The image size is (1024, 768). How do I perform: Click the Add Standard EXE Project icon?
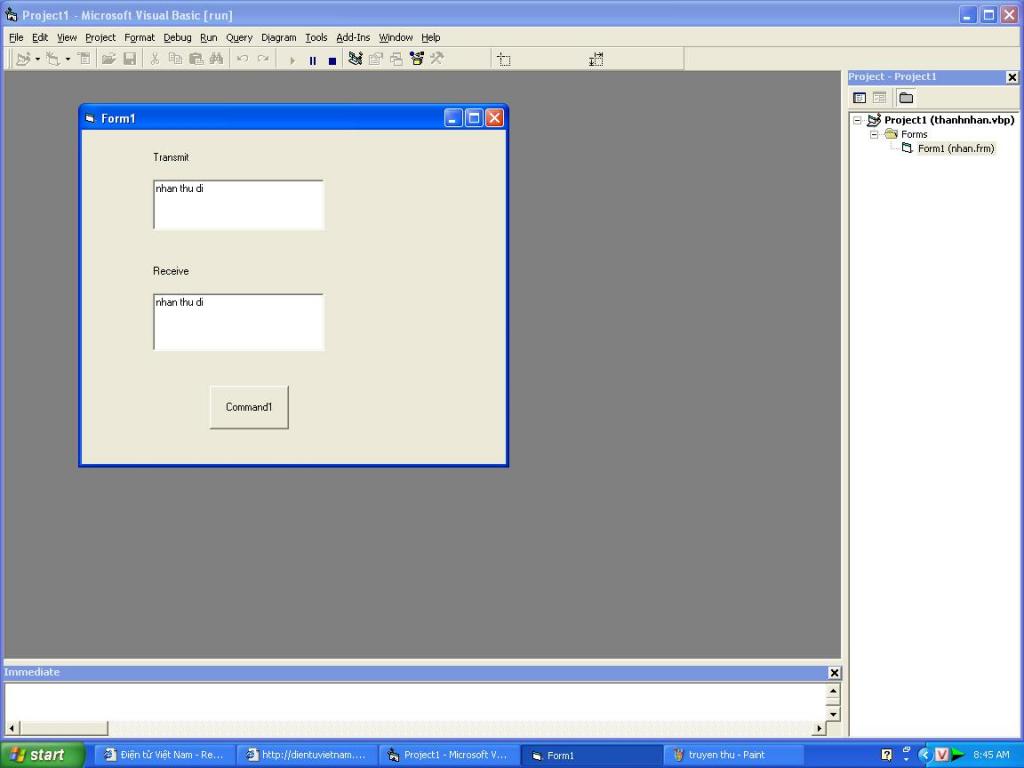click(24, 59)
